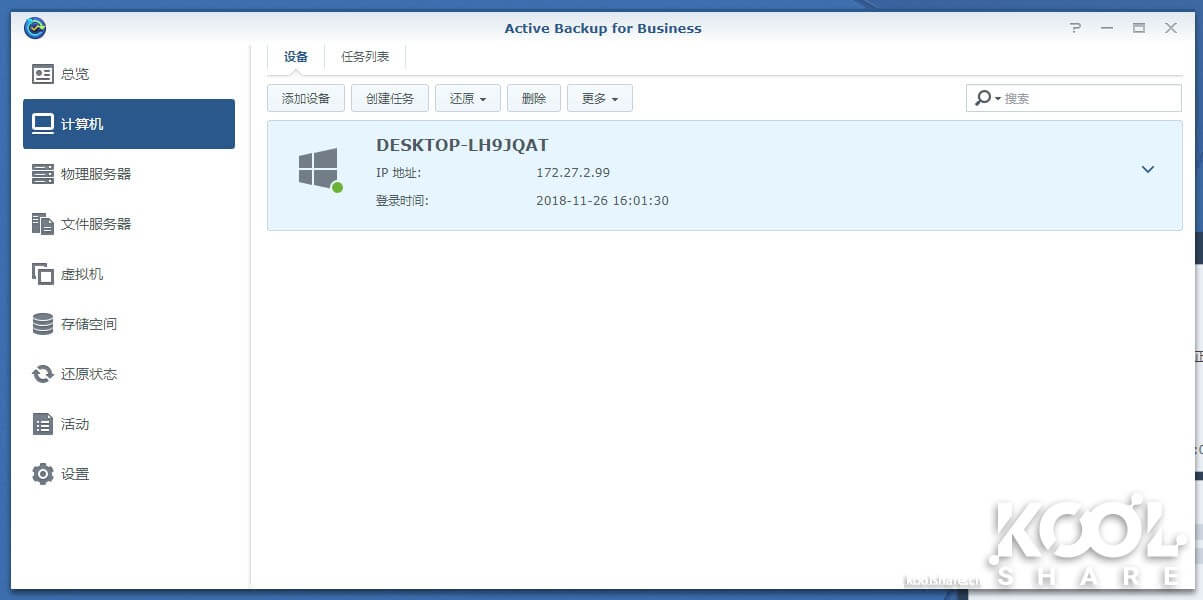Screen dimensions: 1203x600
Task: Open Active Backup app logo icon
Action: [35, 28]
